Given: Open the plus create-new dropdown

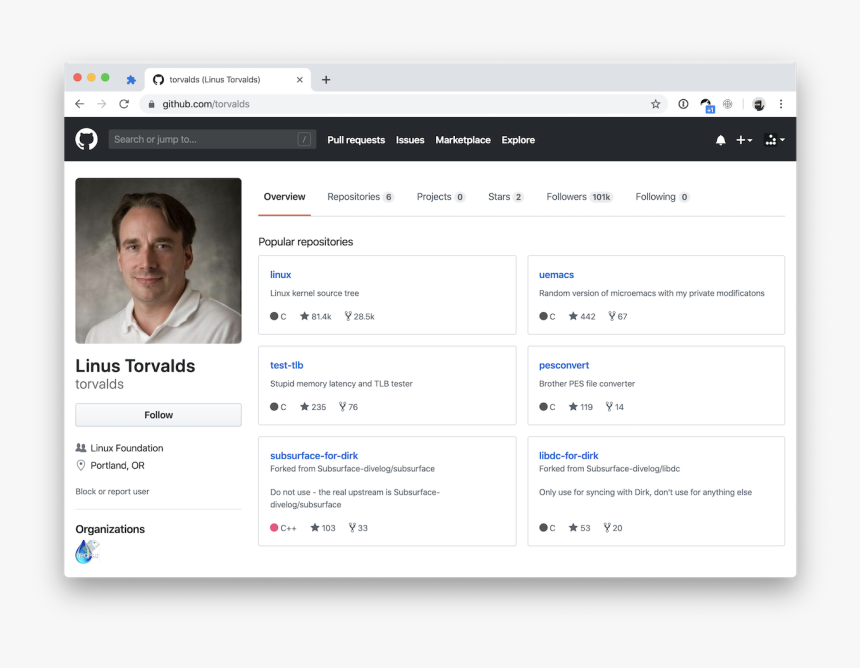Looking at the screenshot, I should 744,140.
